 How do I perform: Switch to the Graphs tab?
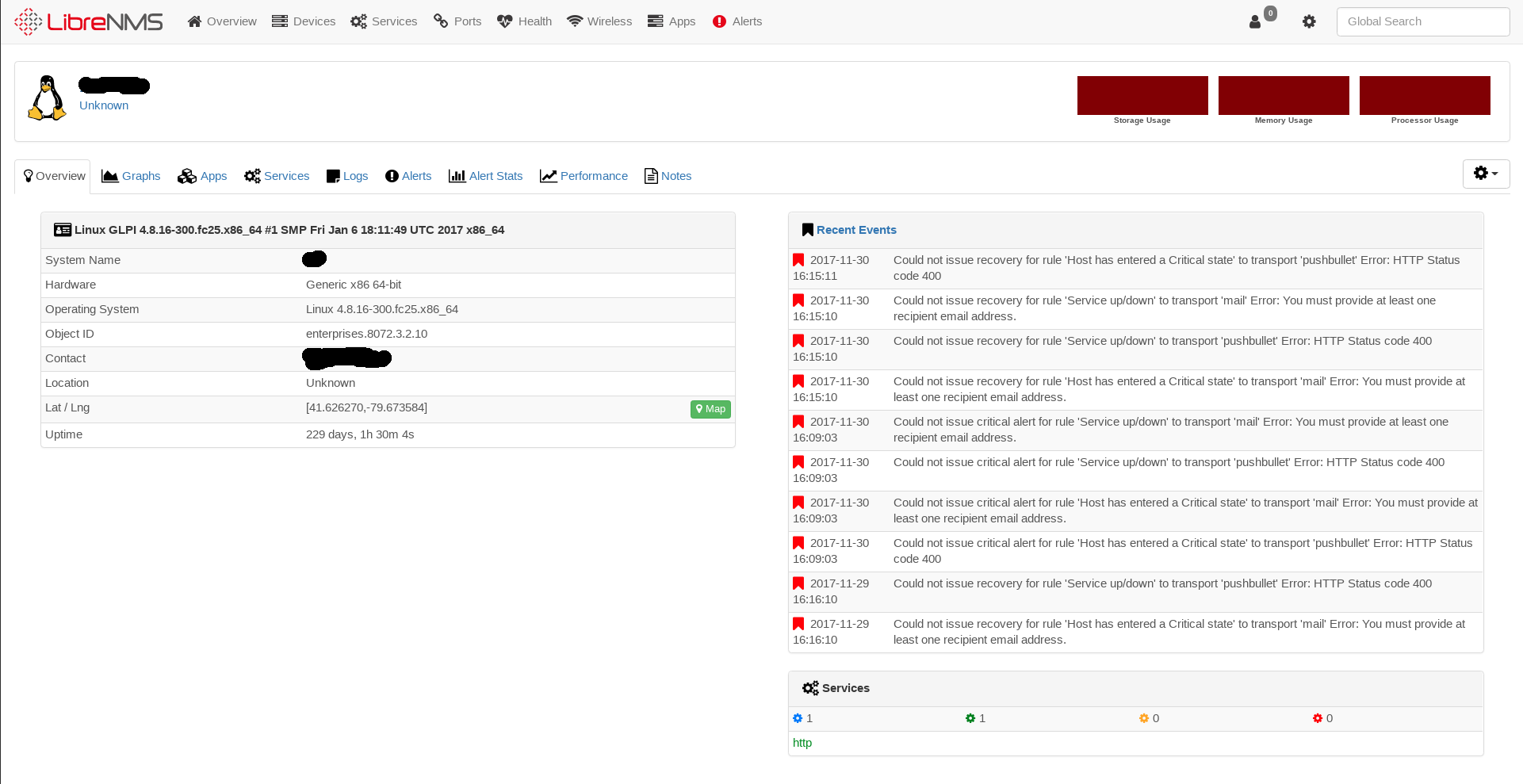(x=131, y=176)
